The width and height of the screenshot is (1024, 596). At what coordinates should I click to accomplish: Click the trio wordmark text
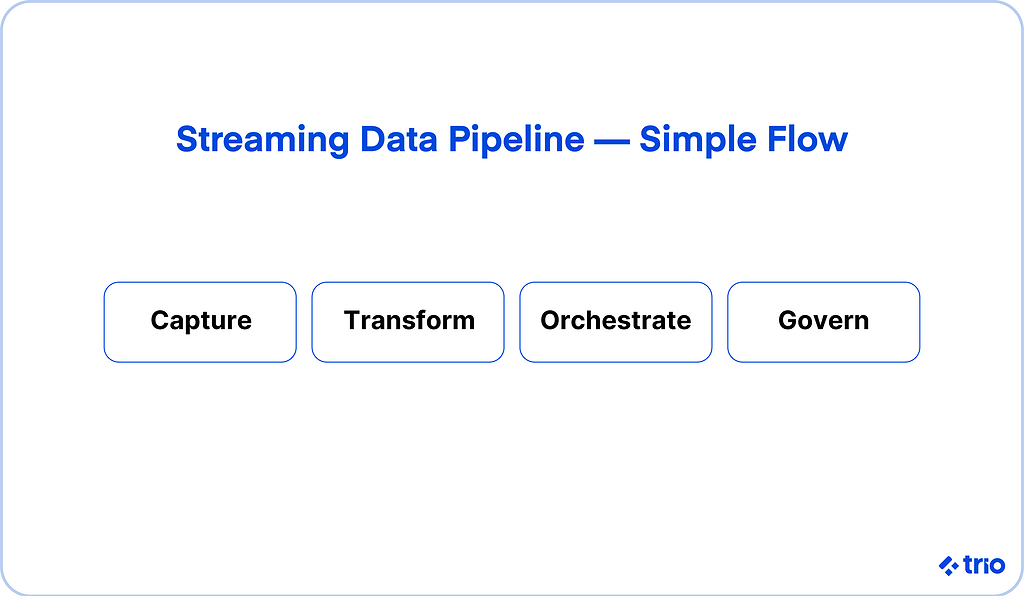click(x=985, y=565)
